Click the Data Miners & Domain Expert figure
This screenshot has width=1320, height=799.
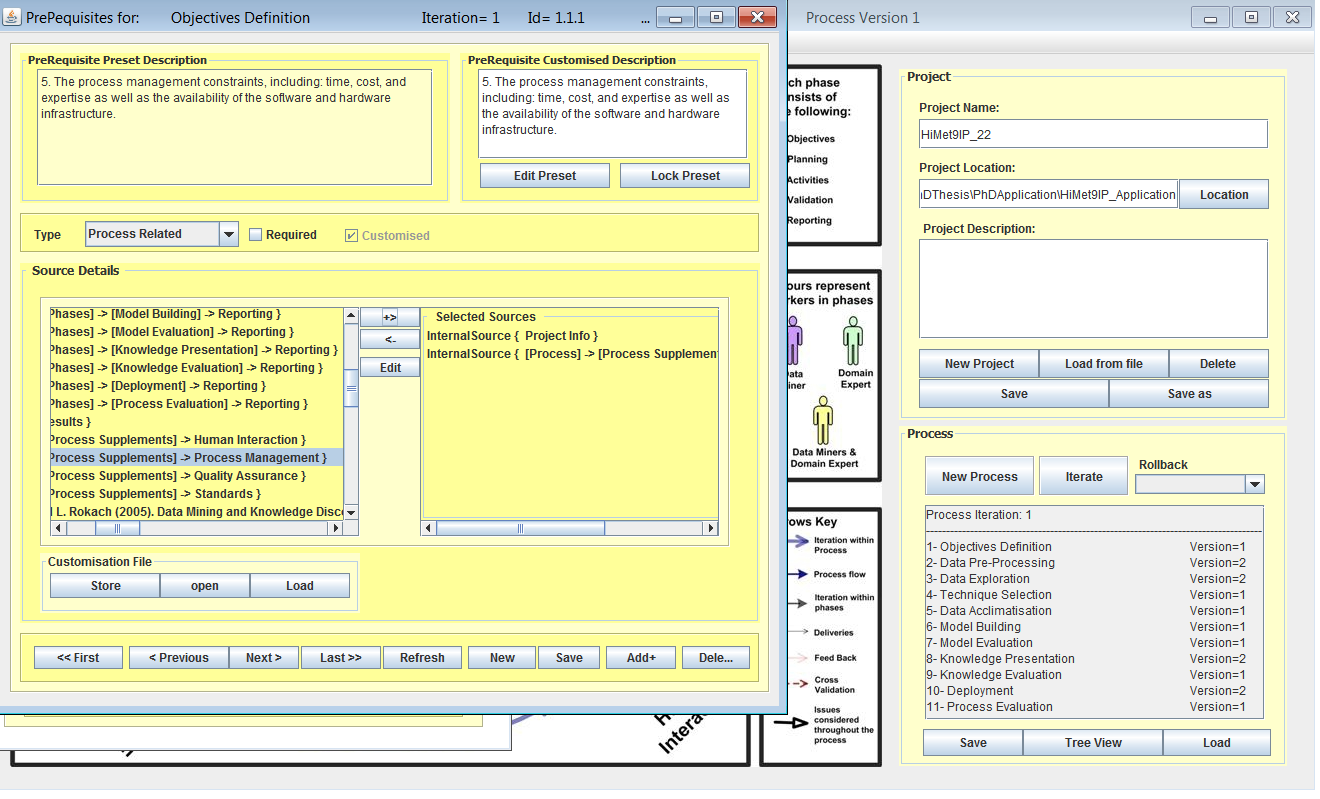coord(823,420)
